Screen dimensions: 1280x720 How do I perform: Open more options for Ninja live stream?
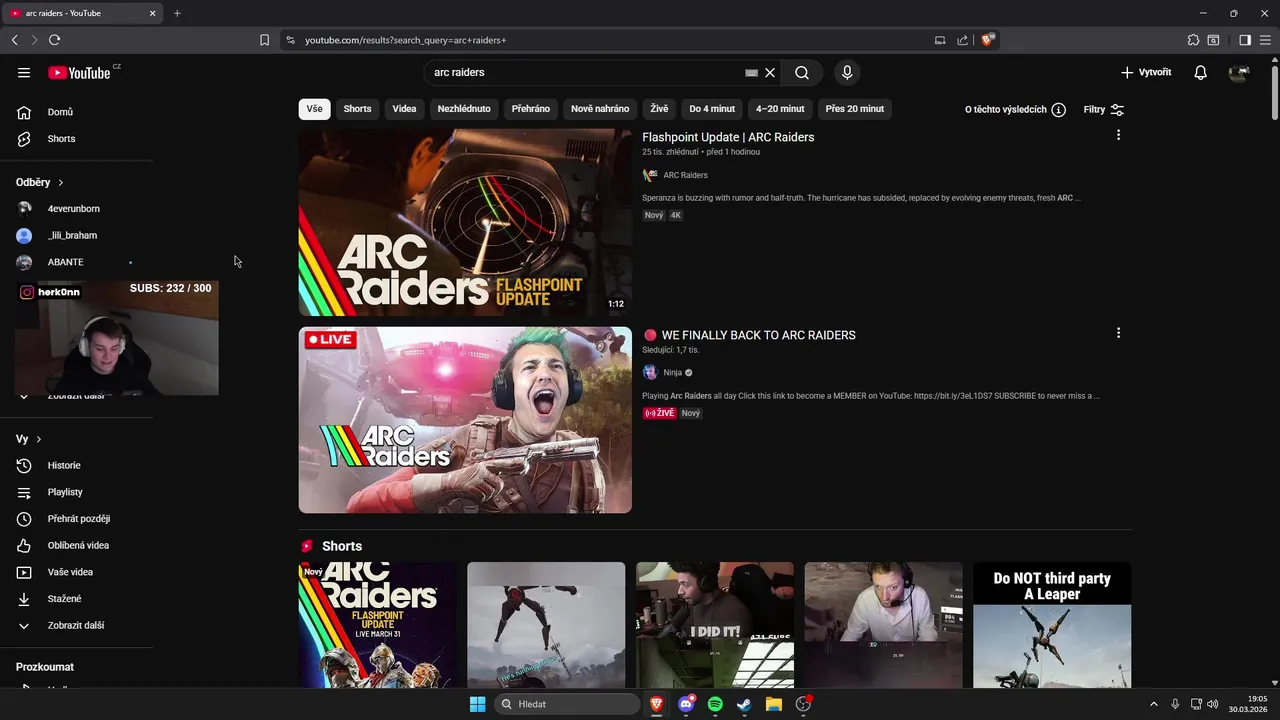(x=1118, y=333)
